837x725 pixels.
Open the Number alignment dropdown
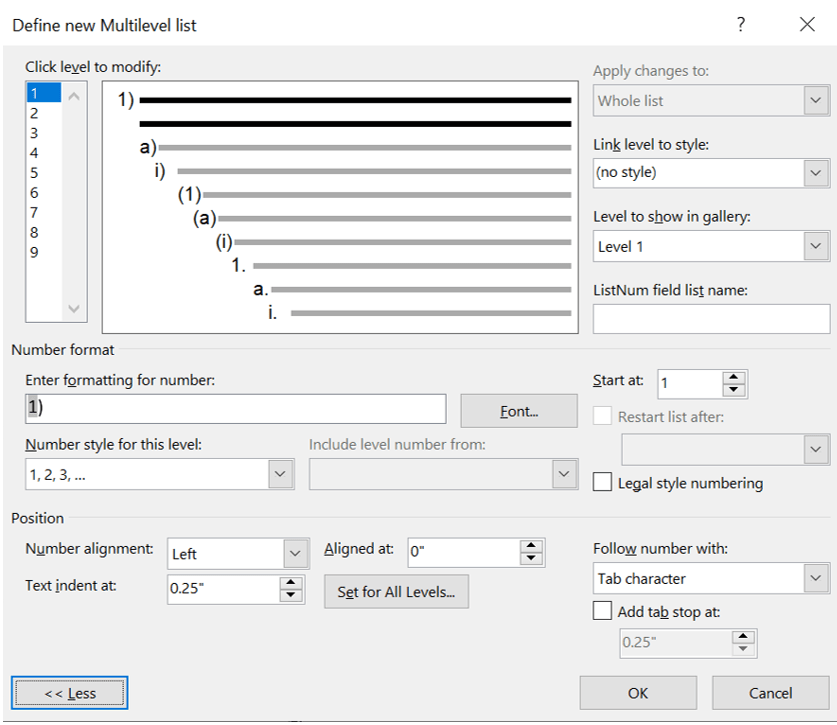tap(295, 553)
